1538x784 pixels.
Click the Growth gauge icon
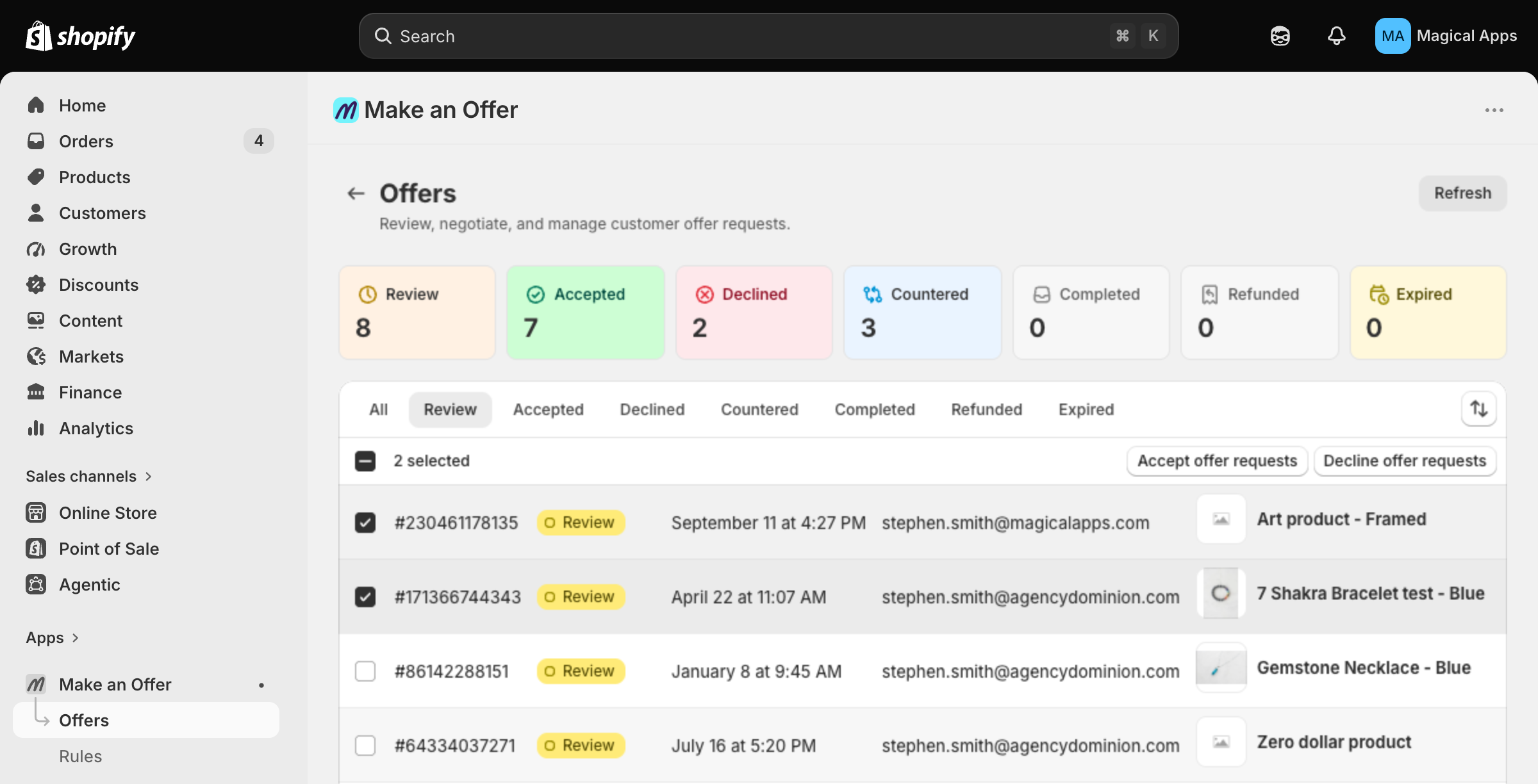(36, 249)
